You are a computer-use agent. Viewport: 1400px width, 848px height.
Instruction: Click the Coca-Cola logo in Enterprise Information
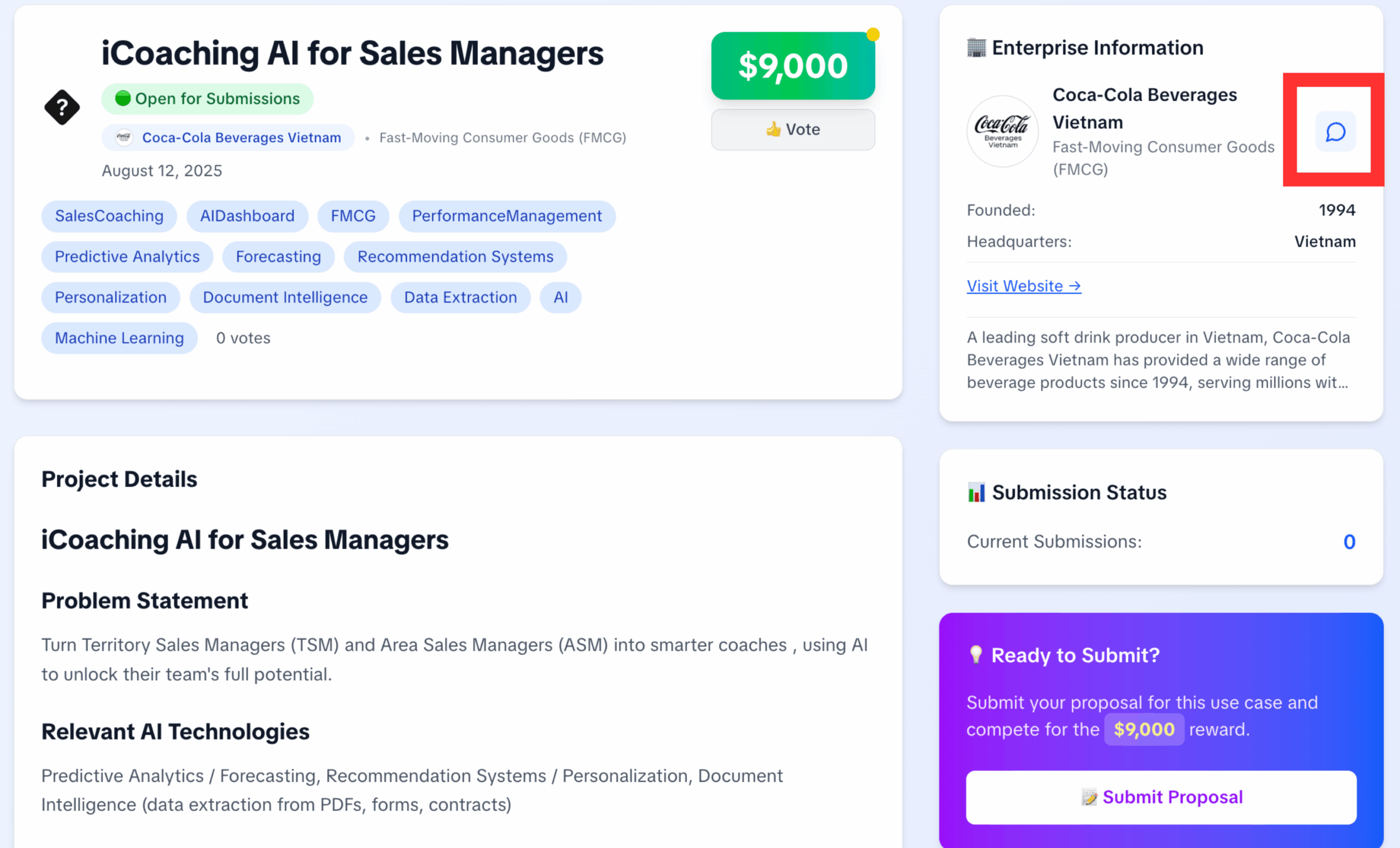[1002, 131]
